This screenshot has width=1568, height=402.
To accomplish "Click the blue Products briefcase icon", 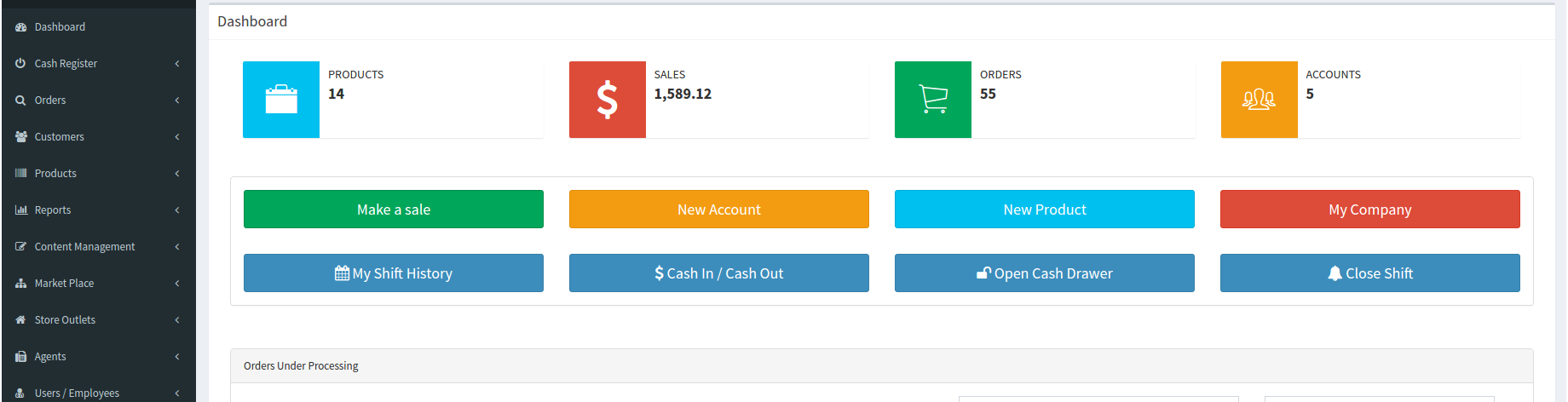I will [x=281, y=100].
